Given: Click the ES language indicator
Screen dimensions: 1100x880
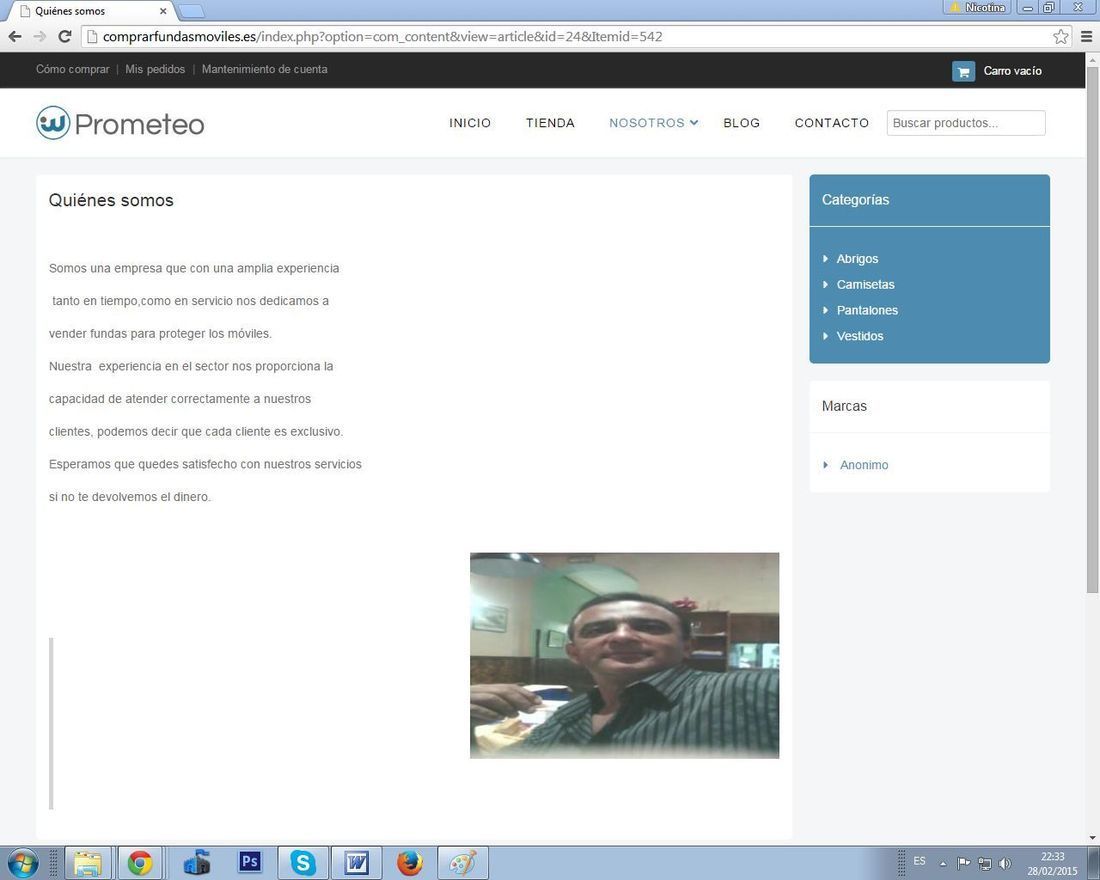Looking at the screenshot, I should pyautogui.click(x=919, y=861).
